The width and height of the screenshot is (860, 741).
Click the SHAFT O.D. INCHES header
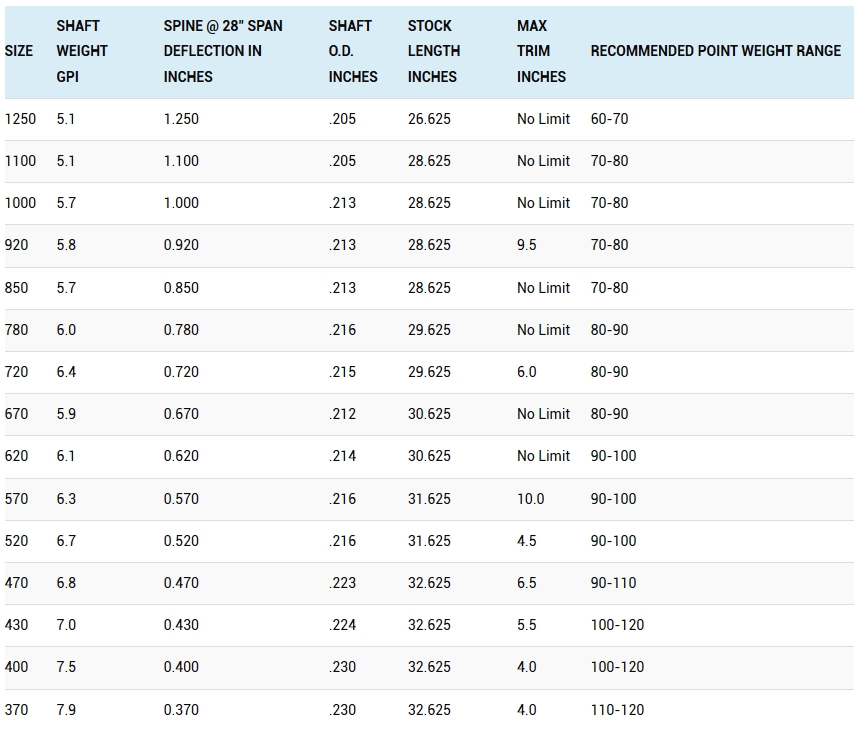point(353,51)
